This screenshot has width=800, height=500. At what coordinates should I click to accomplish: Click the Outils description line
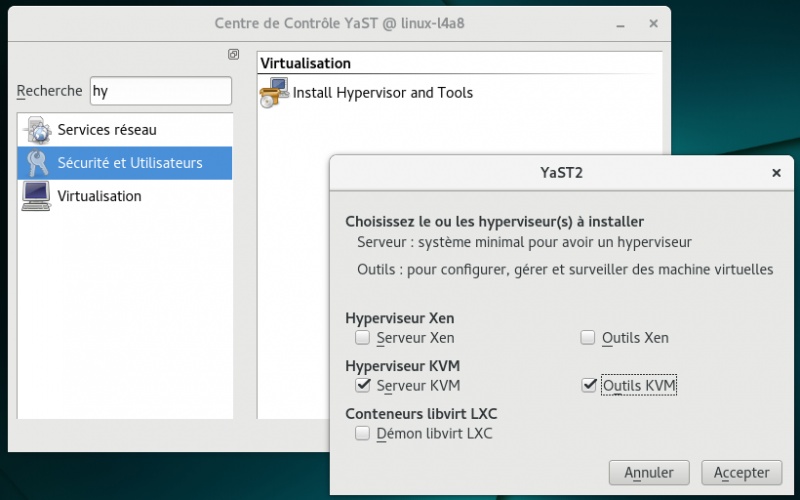pos(565,269)
